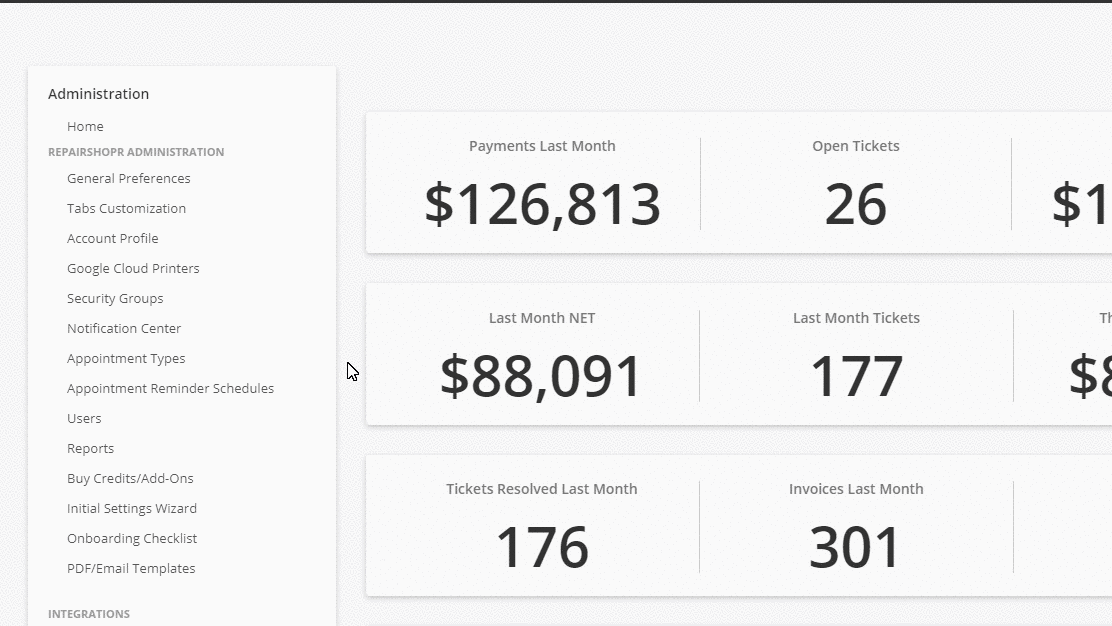Open Reports from admin sidebar
Image resolution: width=1112 pixels, height=626 pixels.
coord(90,448)
